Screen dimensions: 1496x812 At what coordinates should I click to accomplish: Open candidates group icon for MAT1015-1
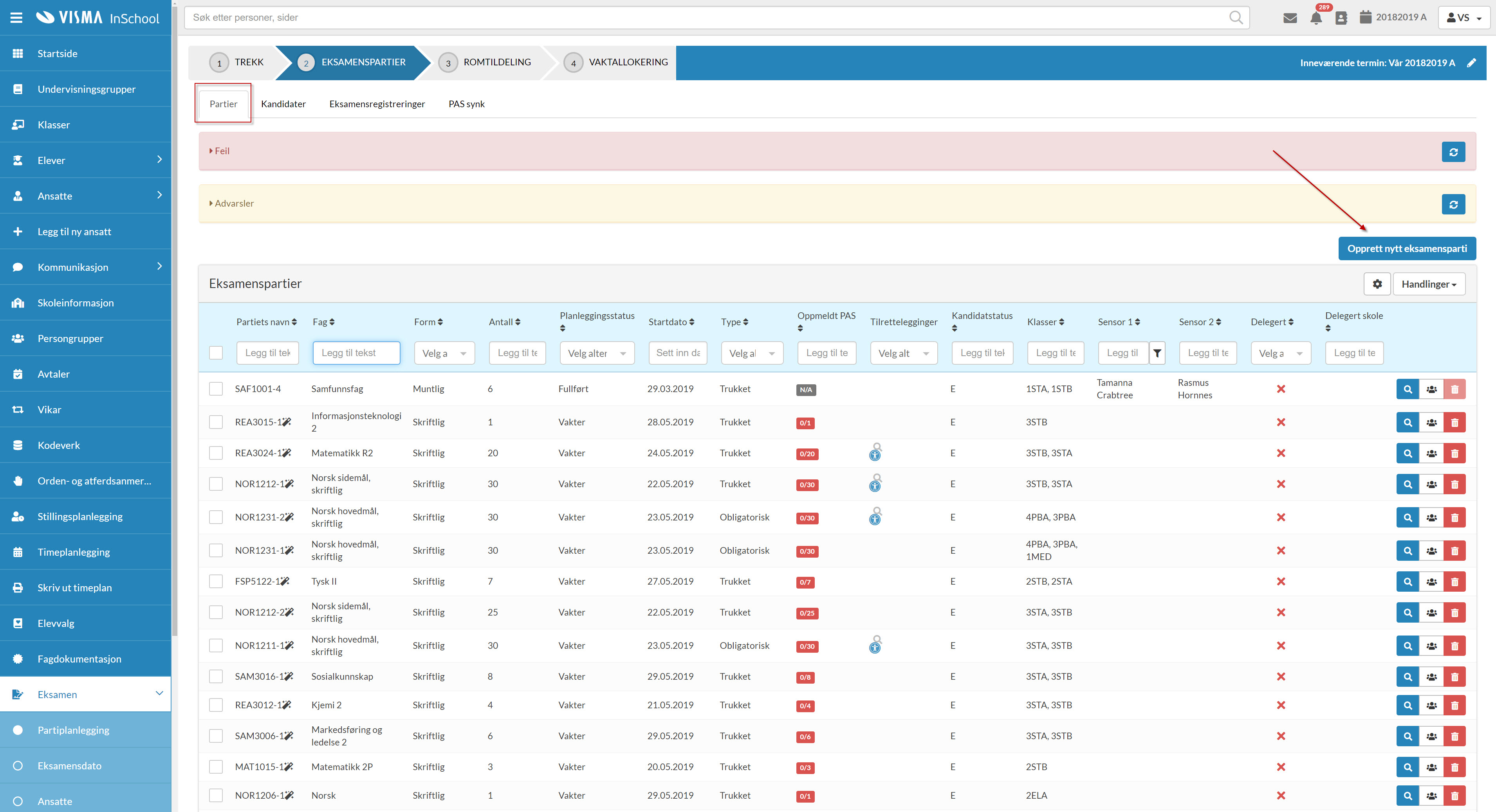1431,768
